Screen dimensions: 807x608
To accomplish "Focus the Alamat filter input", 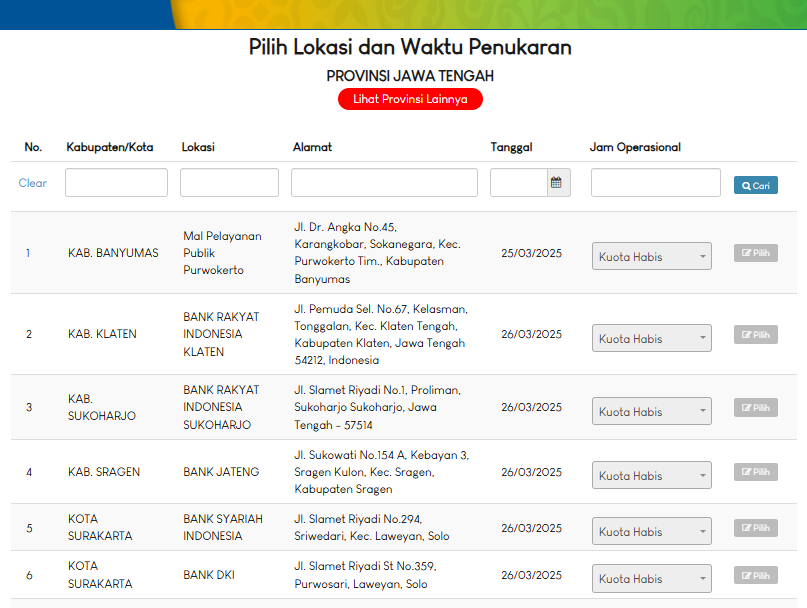I will pyautogui.click(x=384, y=182).
